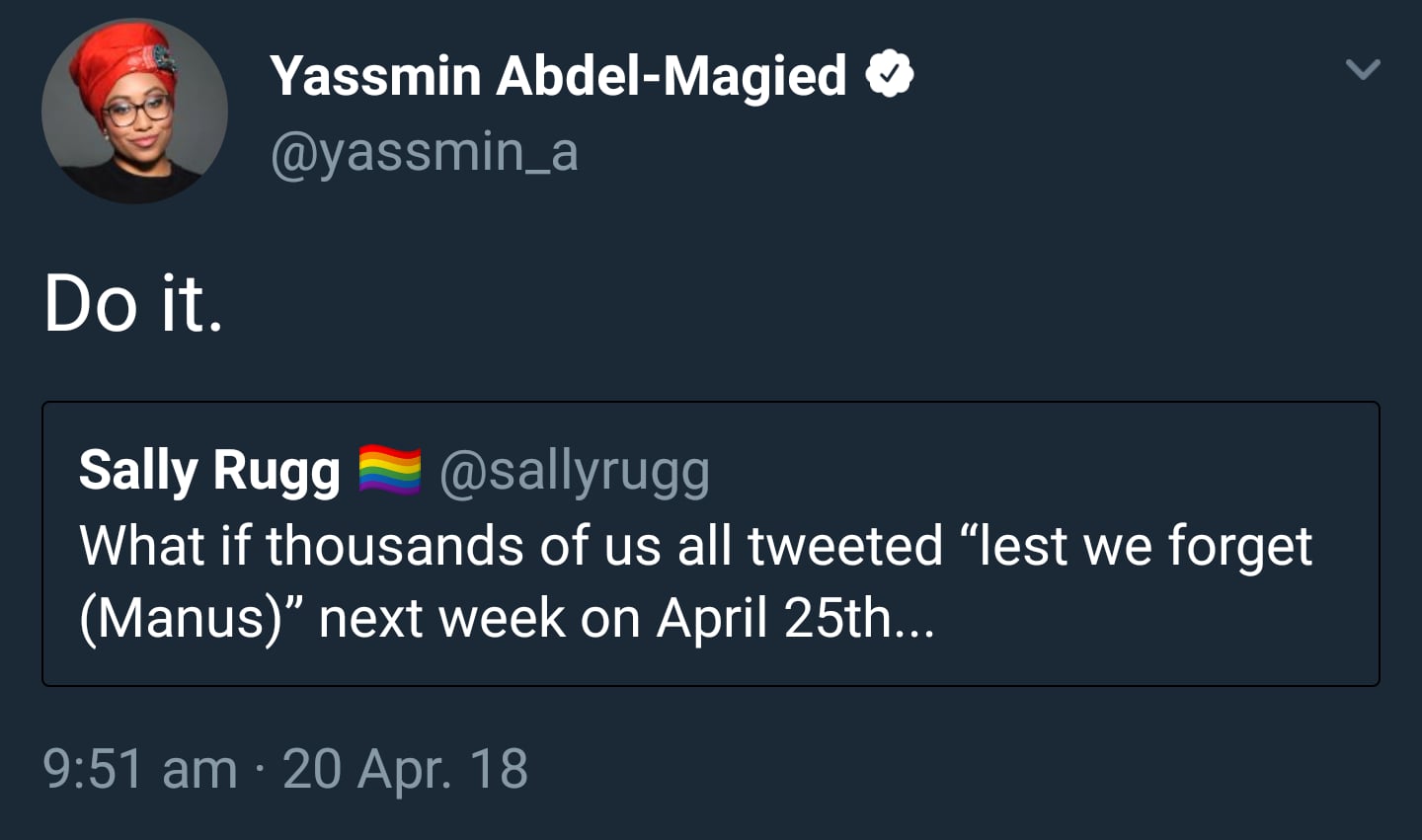Open the @yassmin_a handle
Screen dimensions: 1422x840
pos(424,152)
